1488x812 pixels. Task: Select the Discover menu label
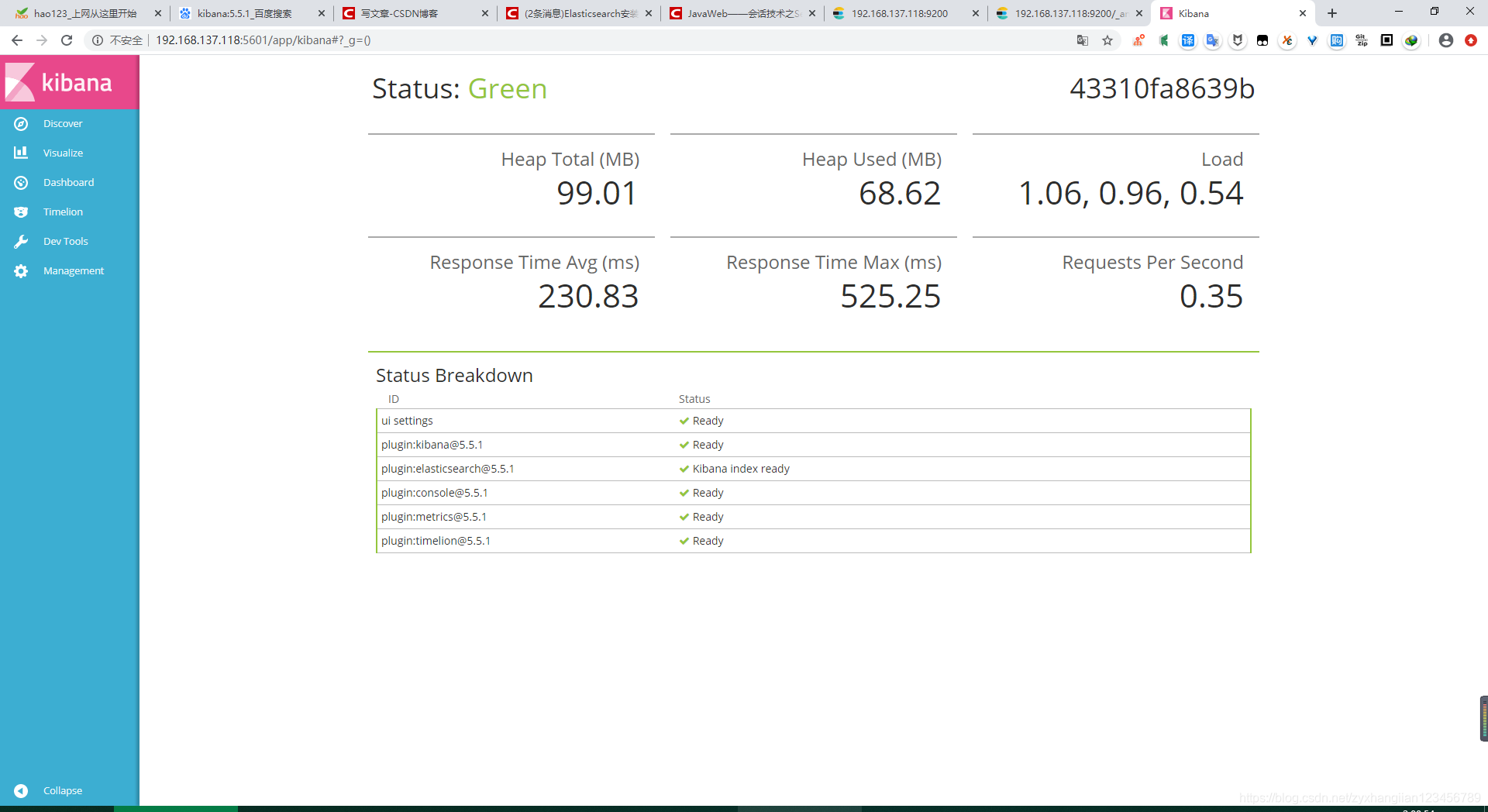pyautogui.click(x=63, y=124)
